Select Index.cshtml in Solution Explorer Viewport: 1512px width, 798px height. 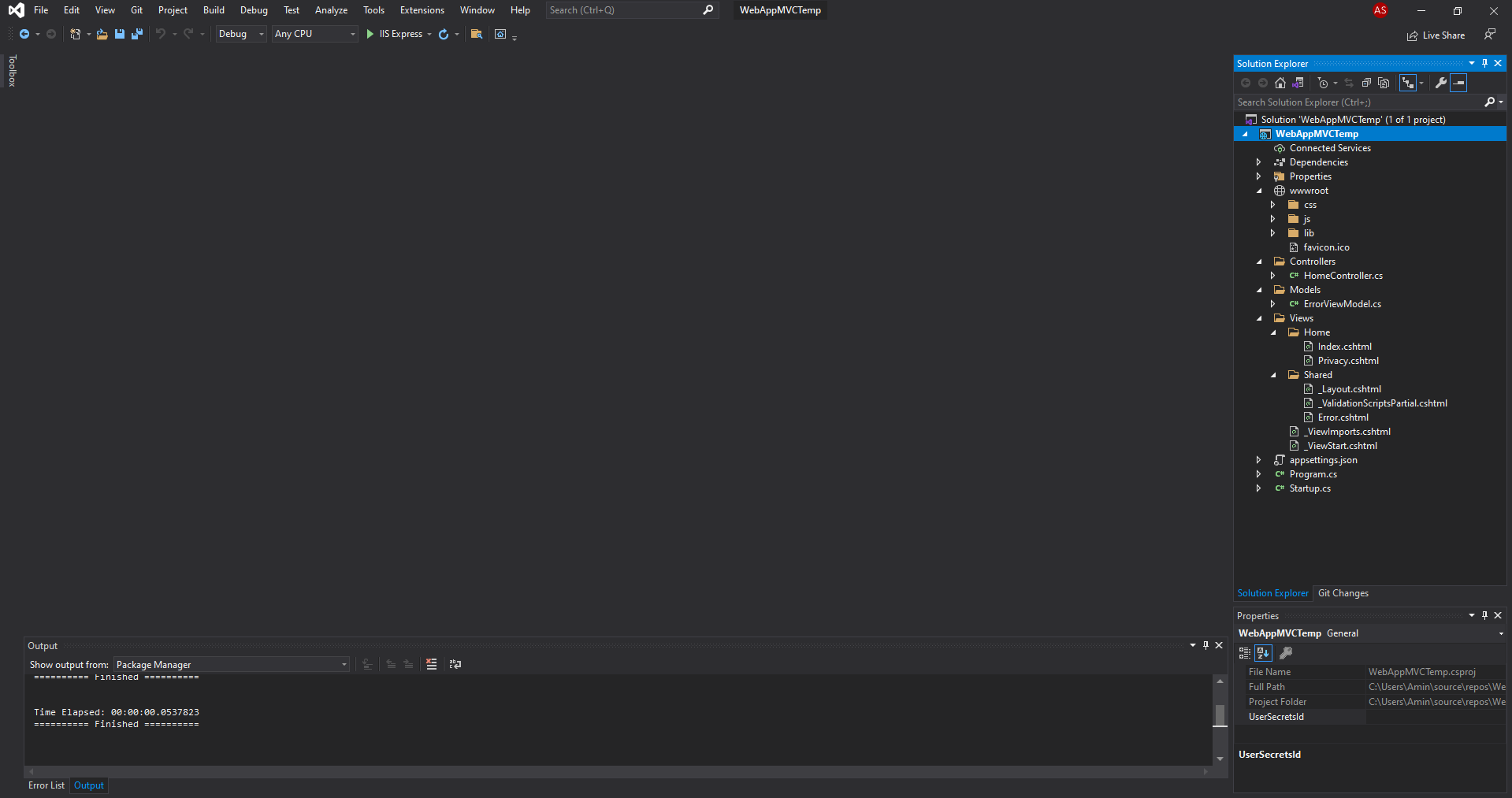(x=1344, y=347)
